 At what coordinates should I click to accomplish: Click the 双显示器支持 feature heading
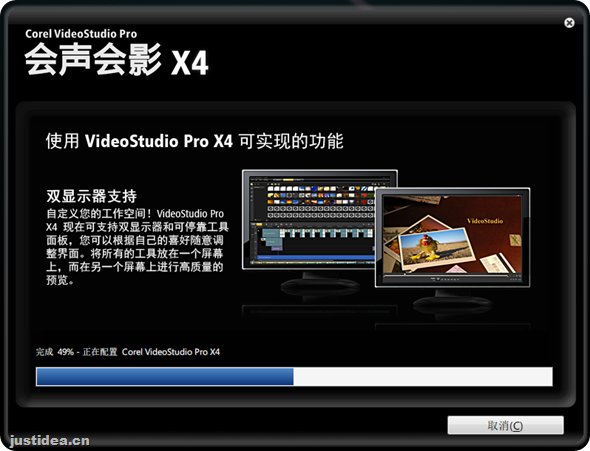[91, 196]
